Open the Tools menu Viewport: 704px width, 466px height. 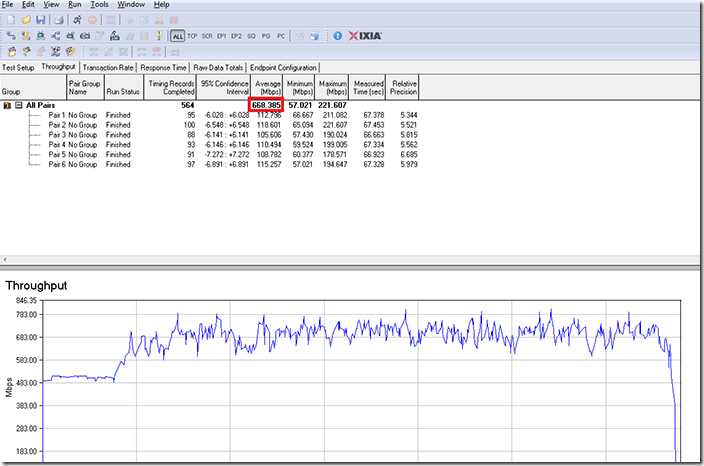[99, 5]
